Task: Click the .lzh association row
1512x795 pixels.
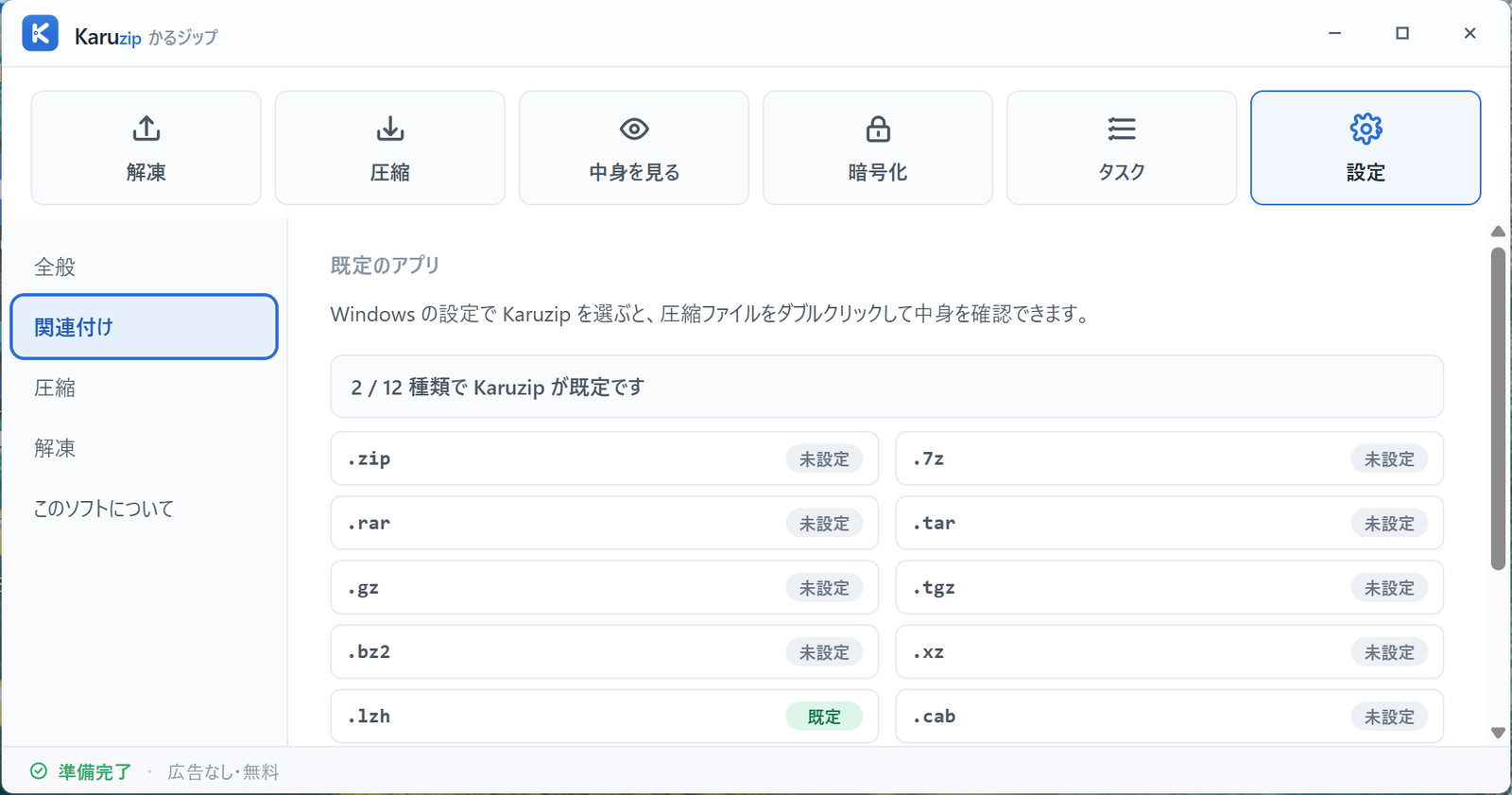Action: click(604, 716)
